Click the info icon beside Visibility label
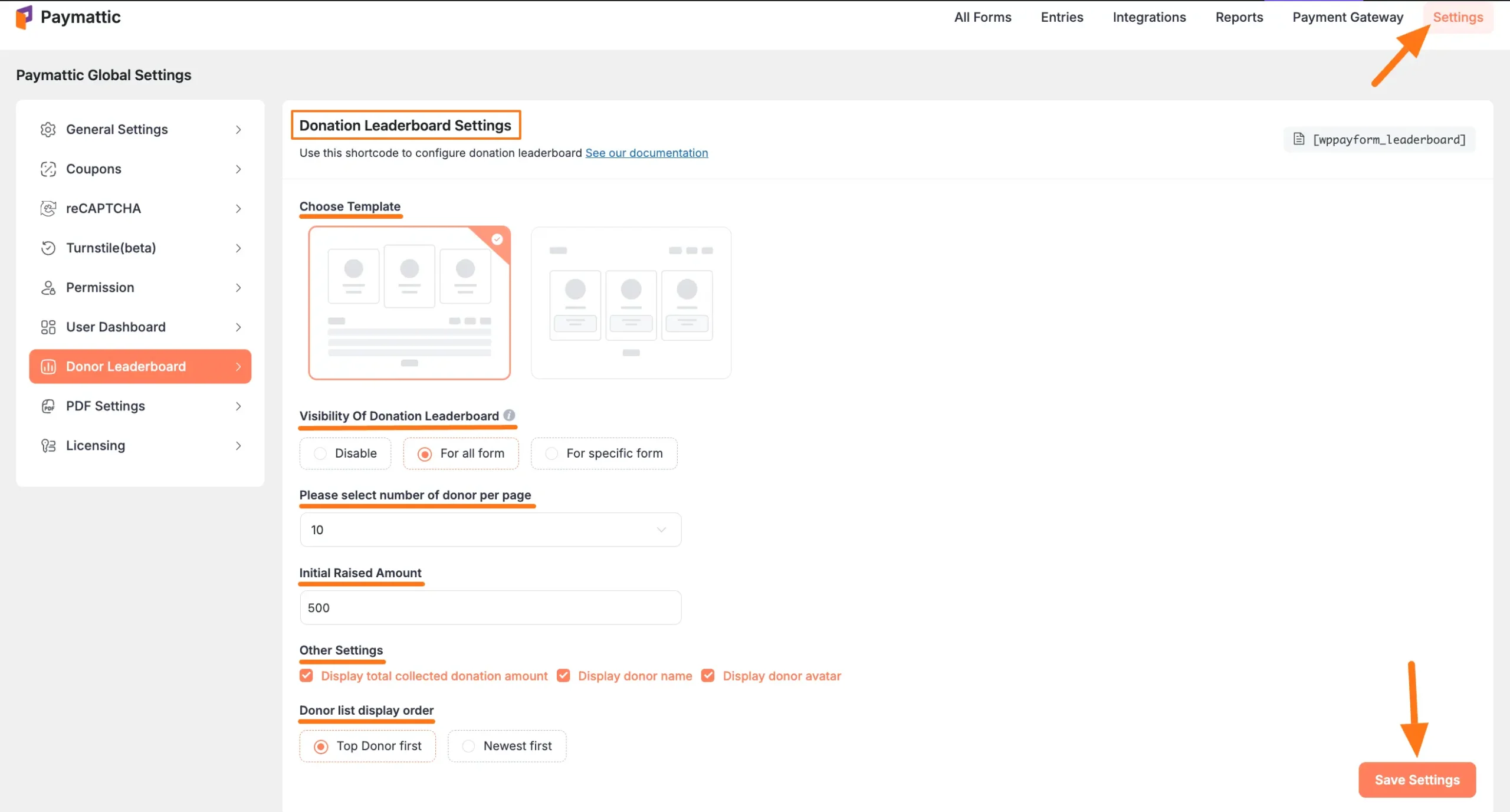Viewport: 1510px width, 812px height. click(x=509, y=415)
